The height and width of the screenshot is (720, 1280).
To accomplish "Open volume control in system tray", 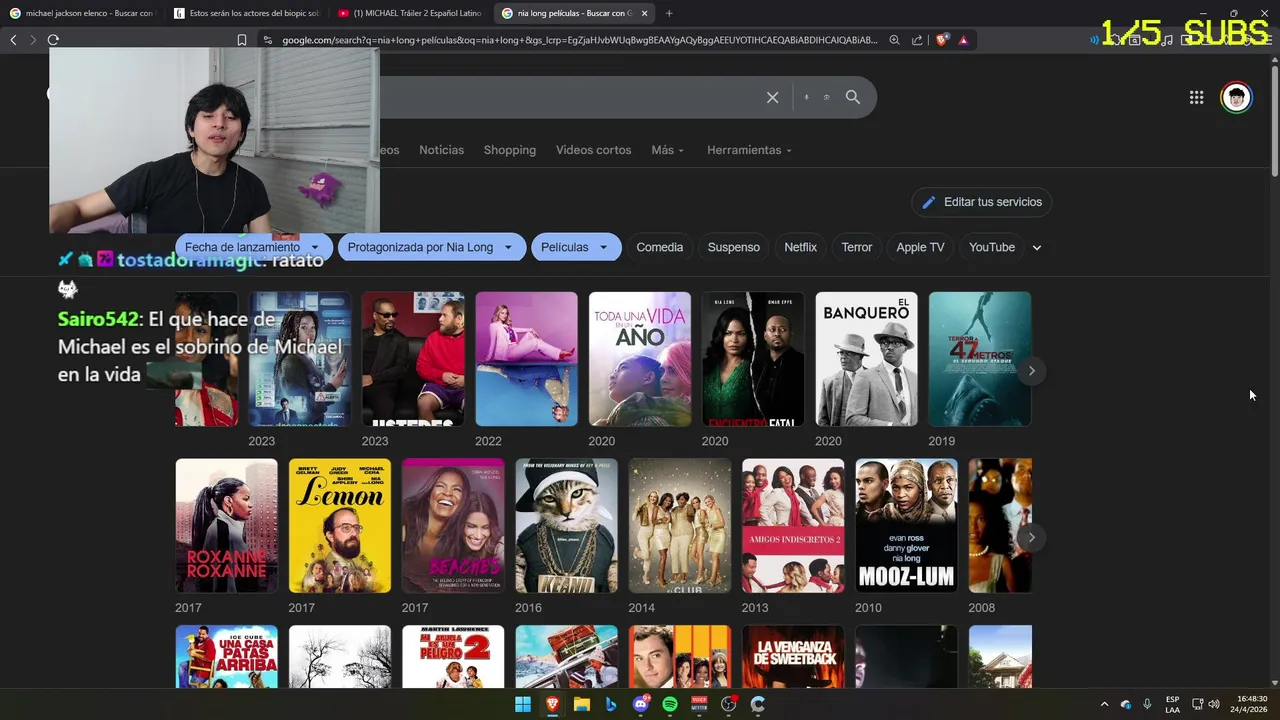I will [x=1214, y=704].
